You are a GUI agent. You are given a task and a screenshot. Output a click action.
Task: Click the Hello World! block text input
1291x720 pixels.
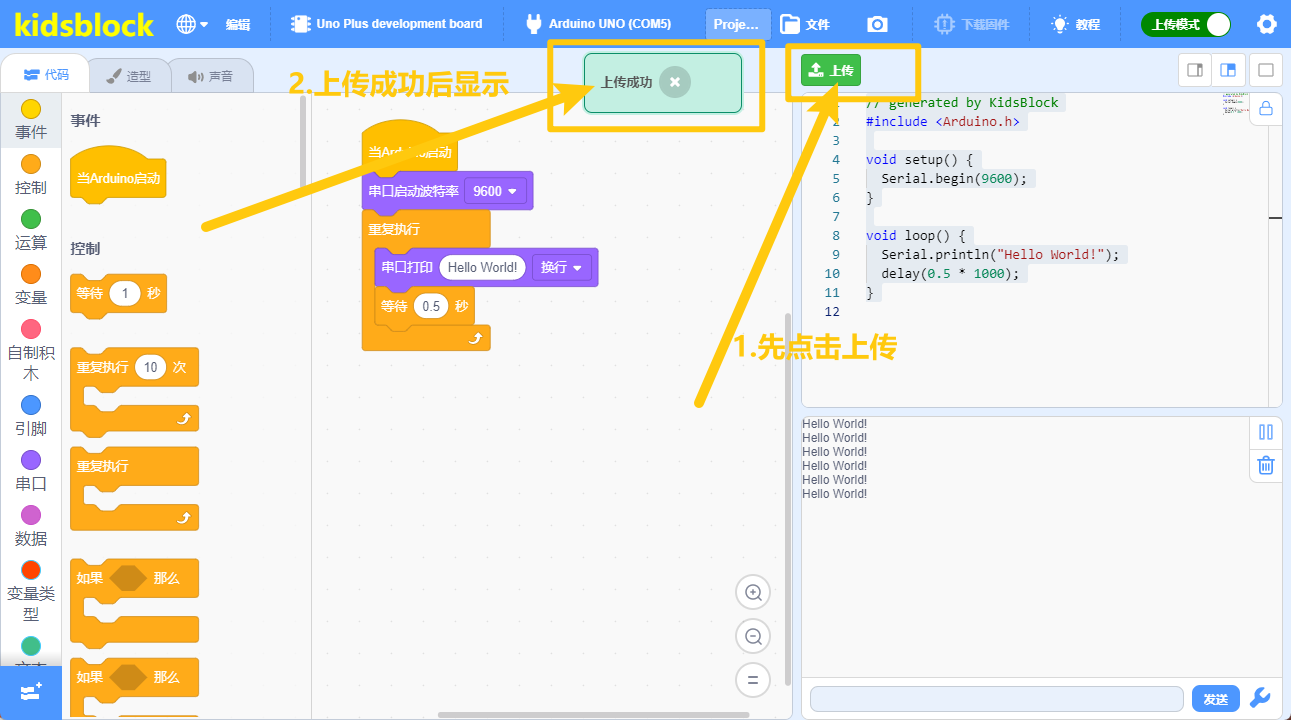coord(482,268)
